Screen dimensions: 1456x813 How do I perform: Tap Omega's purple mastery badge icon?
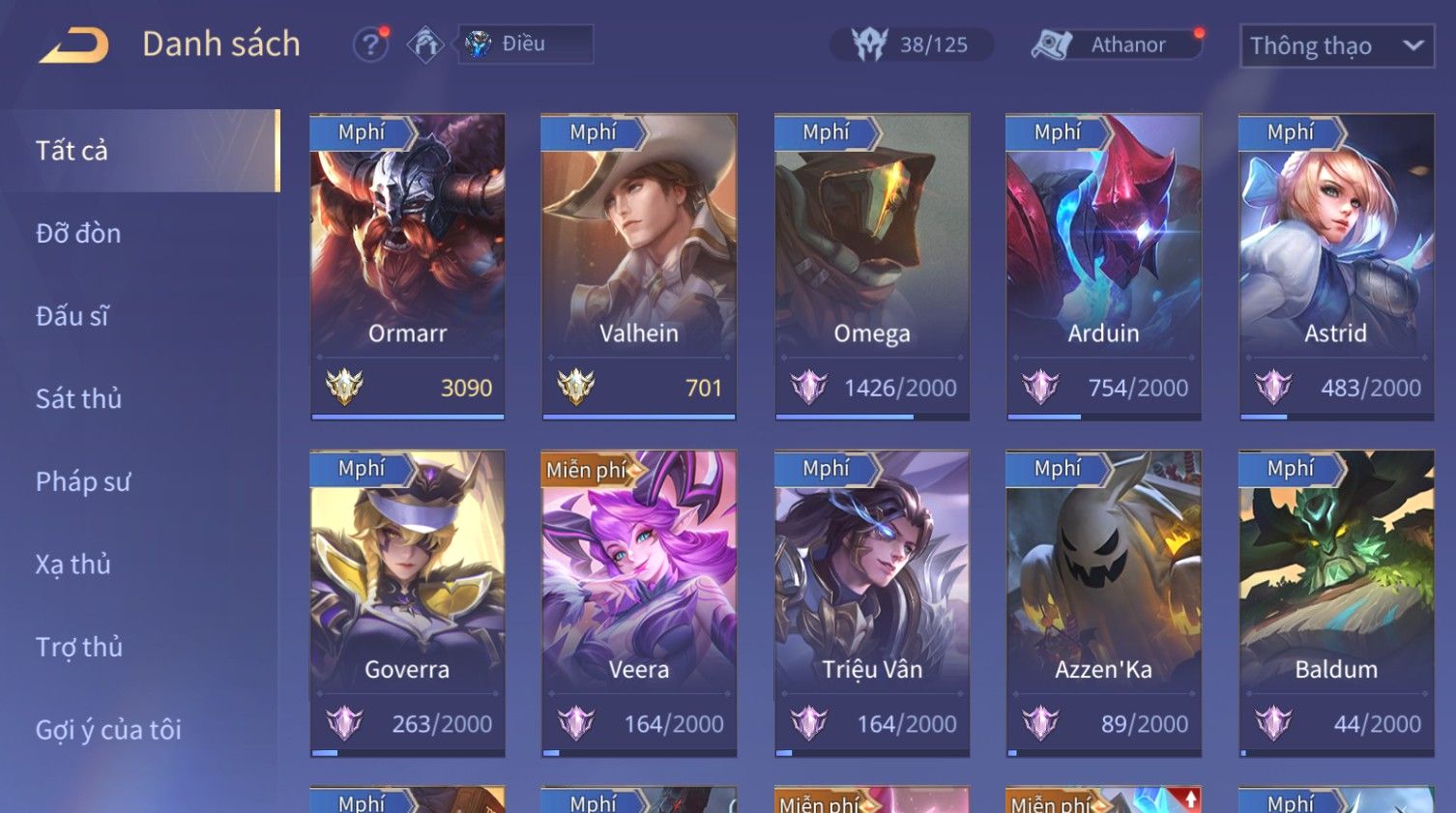pyautogui.click(x=809, y=388)
